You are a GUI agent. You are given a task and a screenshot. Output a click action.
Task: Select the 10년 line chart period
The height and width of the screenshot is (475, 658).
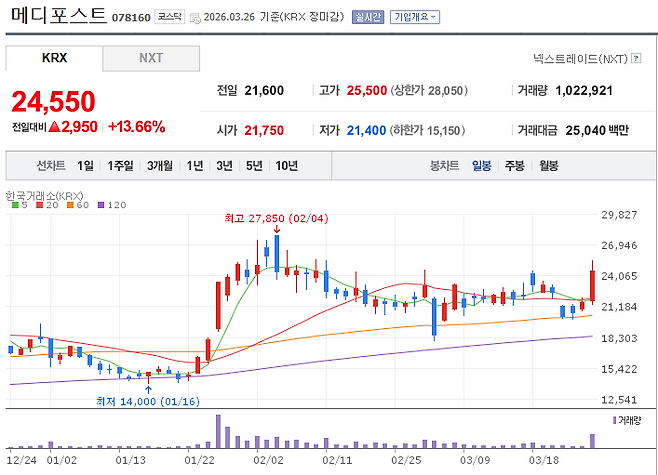(287, 166)
